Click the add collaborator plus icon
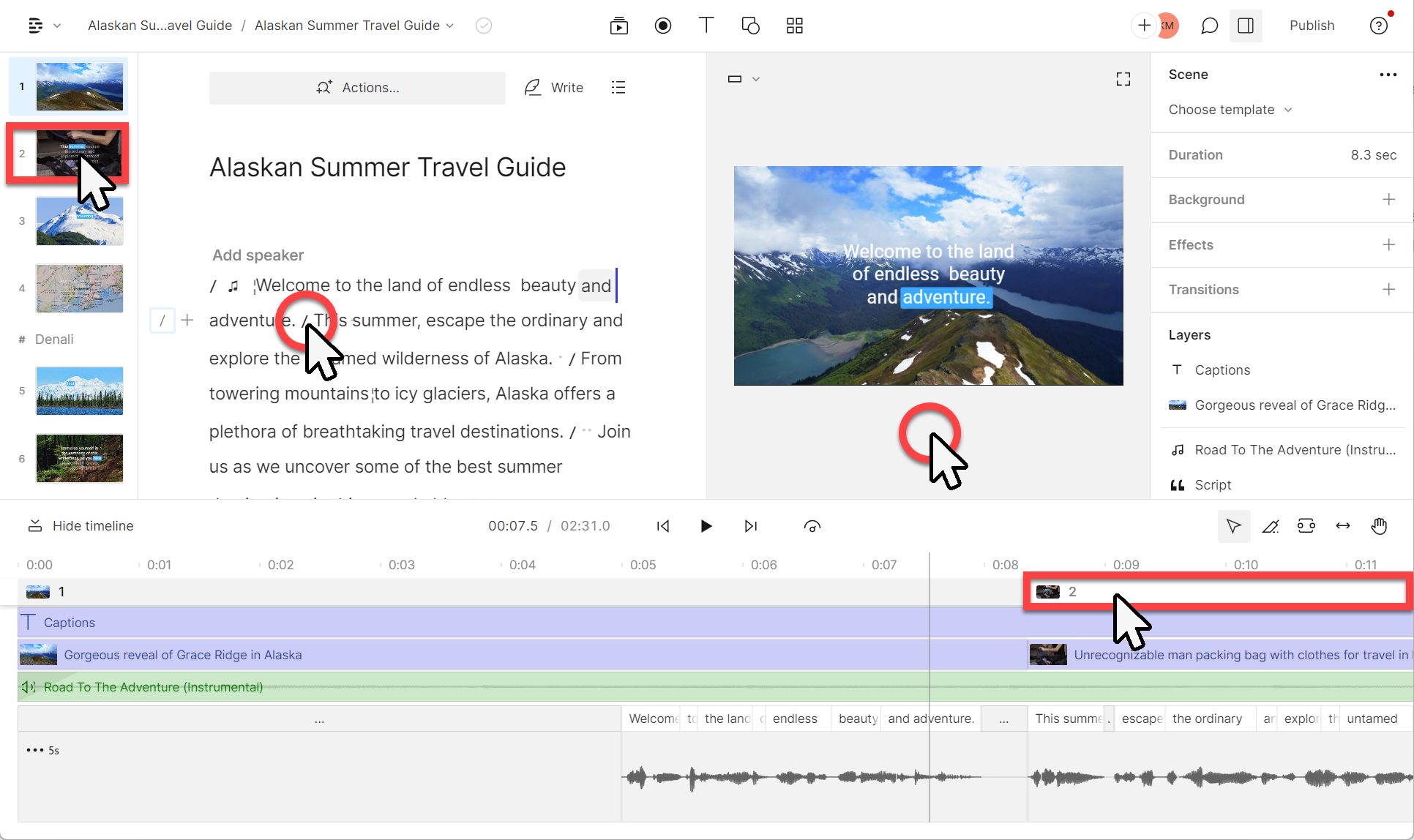 pyautogui.click(x=1144, y=26)
